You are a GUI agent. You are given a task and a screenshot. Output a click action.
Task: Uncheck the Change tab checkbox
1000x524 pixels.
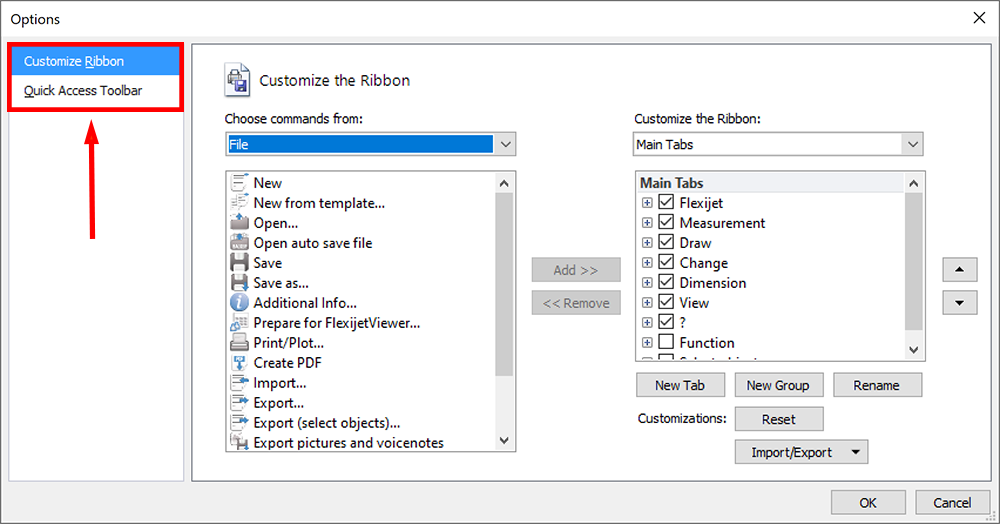(666, 262)
